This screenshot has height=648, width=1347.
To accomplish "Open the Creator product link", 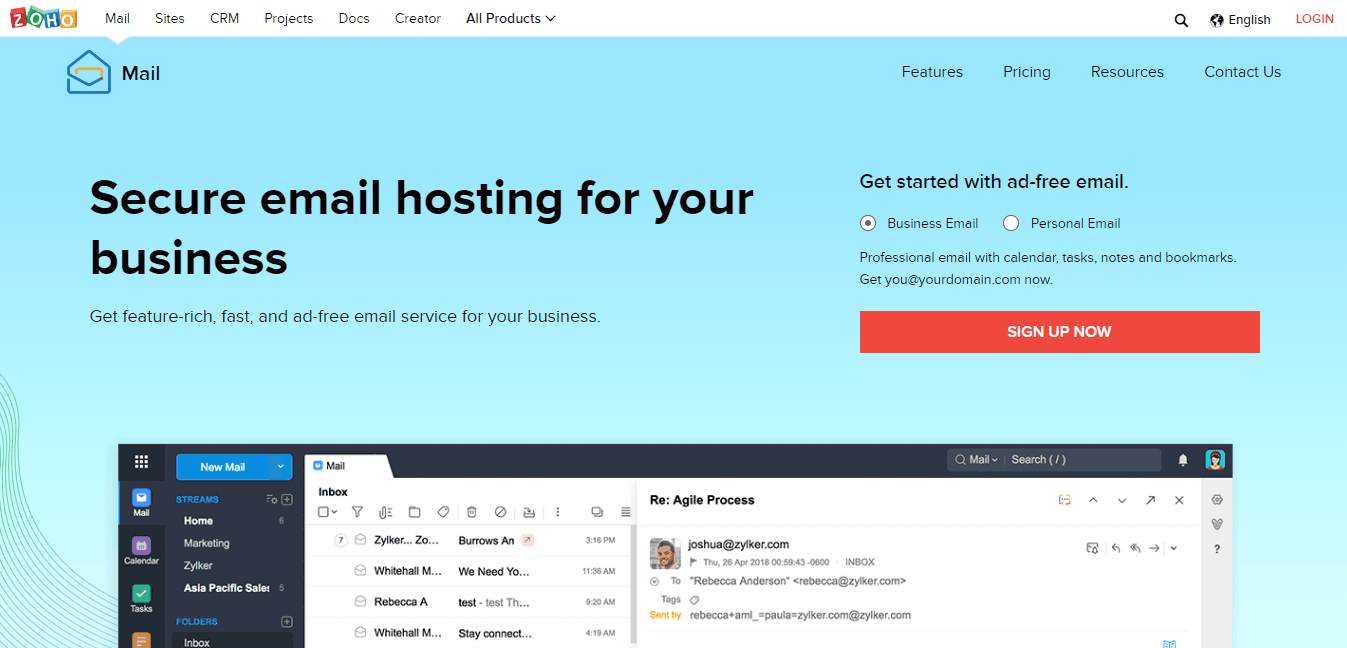I will tap(418, 18).
